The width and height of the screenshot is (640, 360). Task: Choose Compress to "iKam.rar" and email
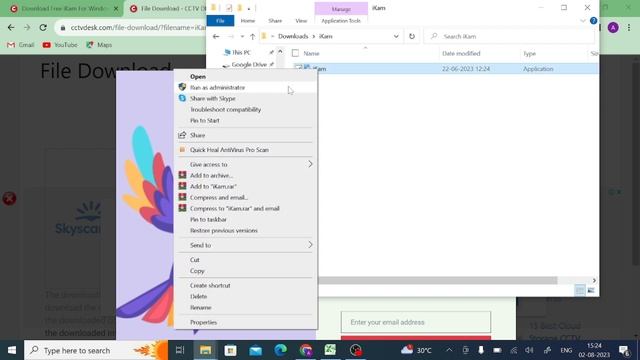coord(246,209)
